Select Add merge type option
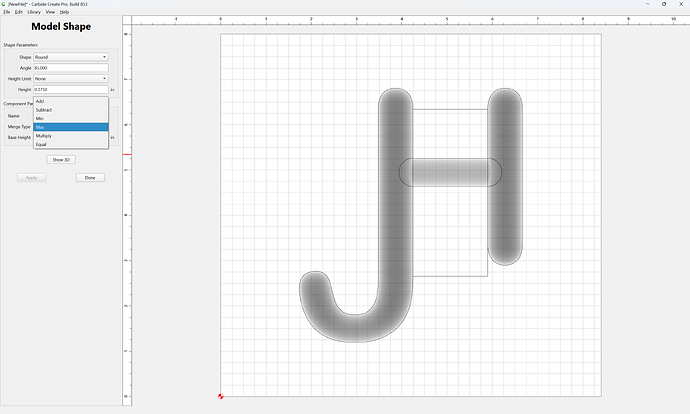This screenshot has height=414, width=690. (x=71, y=101)
